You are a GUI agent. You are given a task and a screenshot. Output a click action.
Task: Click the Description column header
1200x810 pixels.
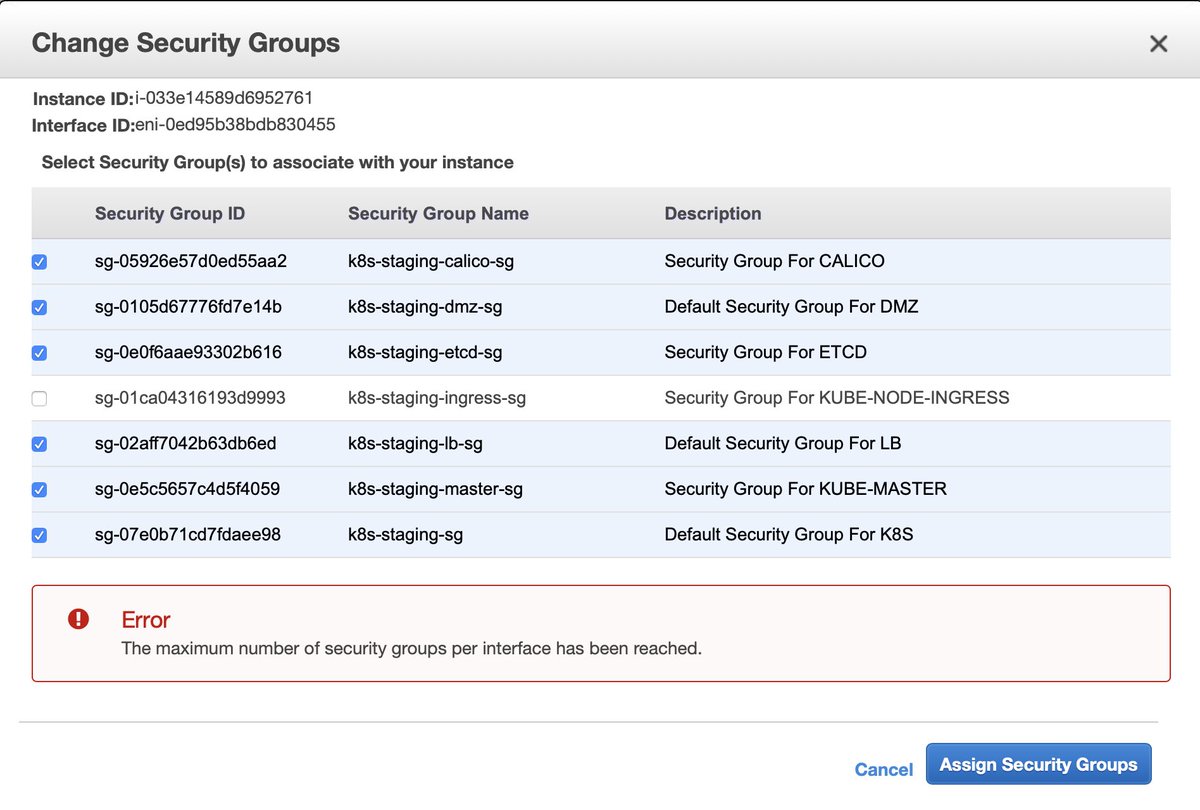pos(713,213)
